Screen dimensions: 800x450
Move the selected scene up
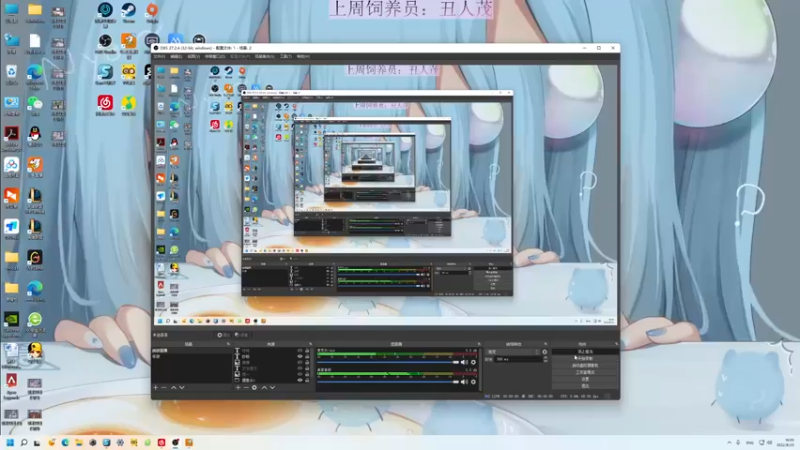coord(173,388)
